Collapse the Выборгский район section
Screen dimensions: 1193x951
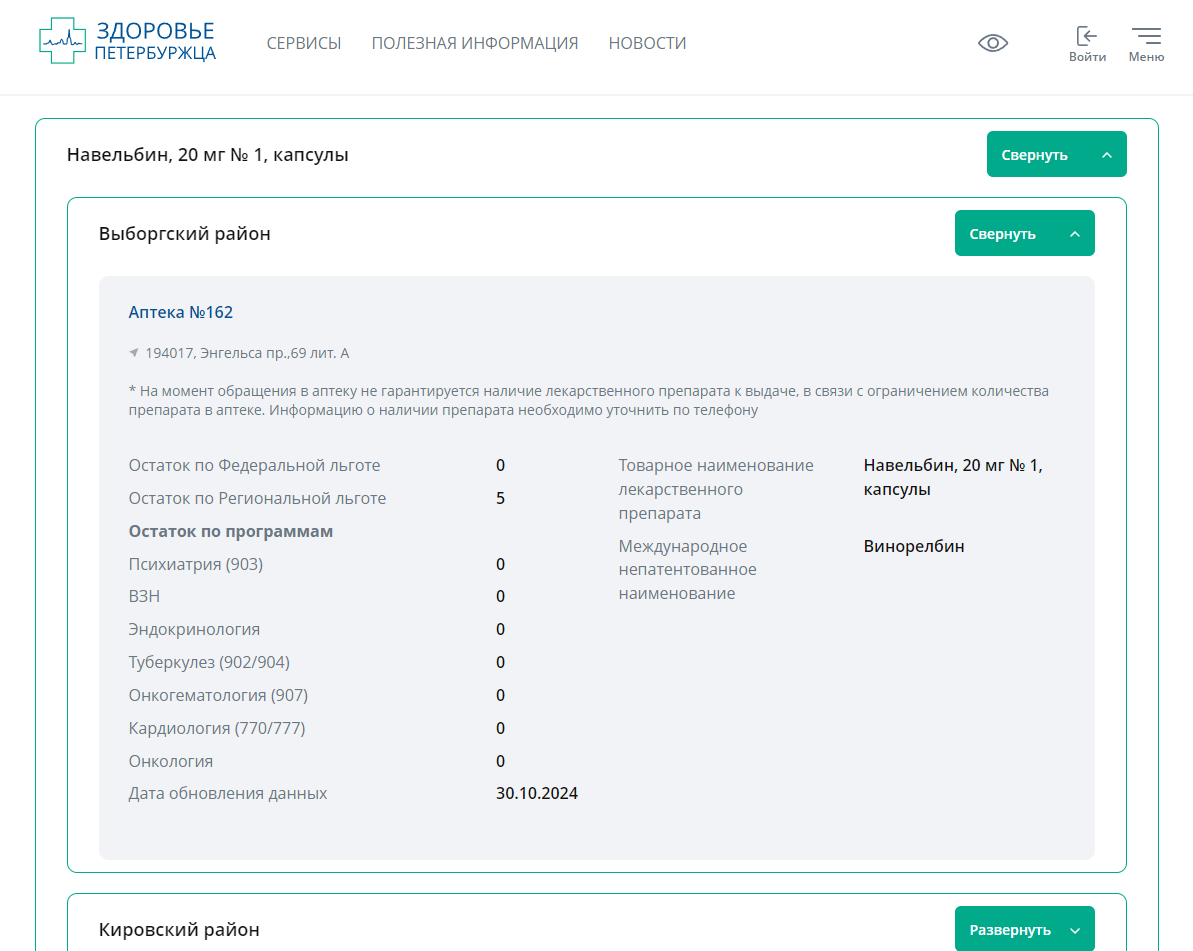pyautogui.click(x=1024, y=234)
